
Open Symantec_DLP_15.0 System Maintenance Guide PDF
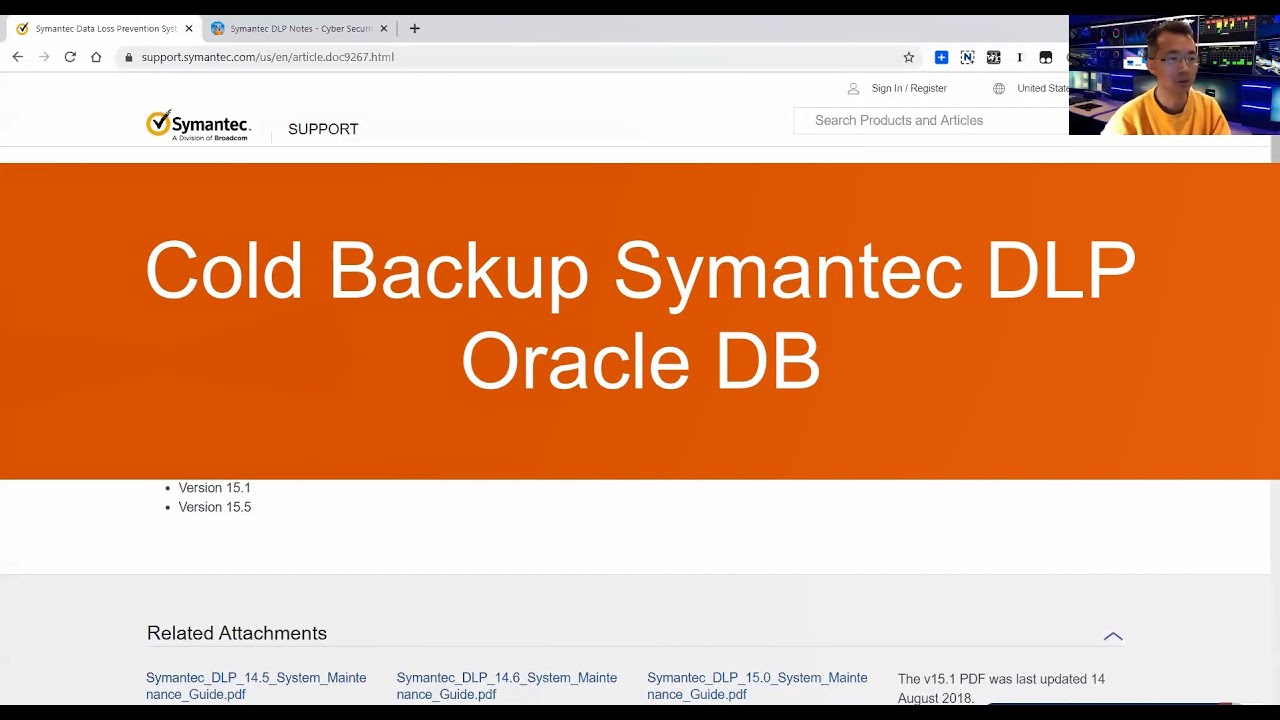(757, 686)
